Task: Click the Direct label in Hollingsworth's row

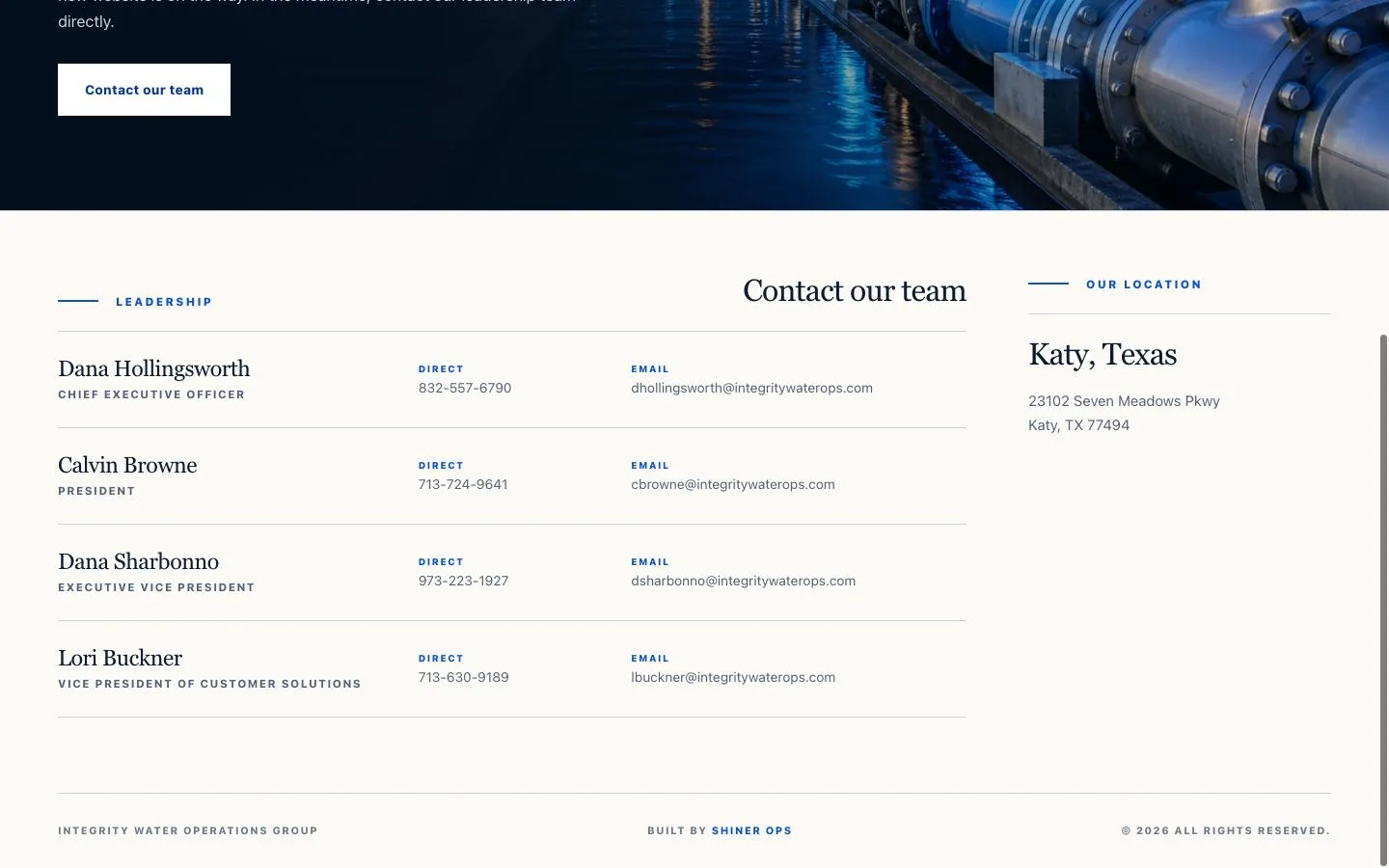Action: click(x=441, y=369)
